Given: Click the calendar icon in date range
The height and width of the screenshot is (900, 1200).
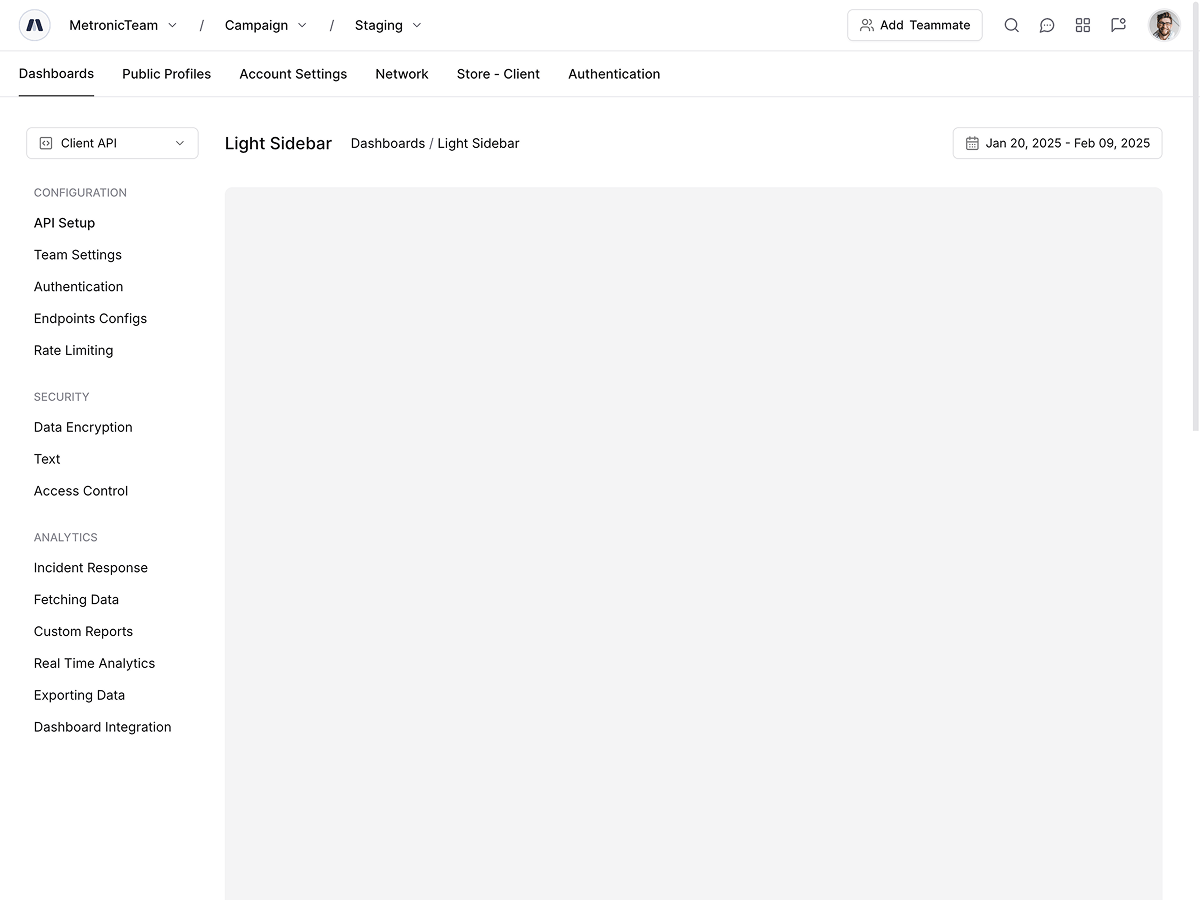Looking at the screenshot, I should 972,143.
